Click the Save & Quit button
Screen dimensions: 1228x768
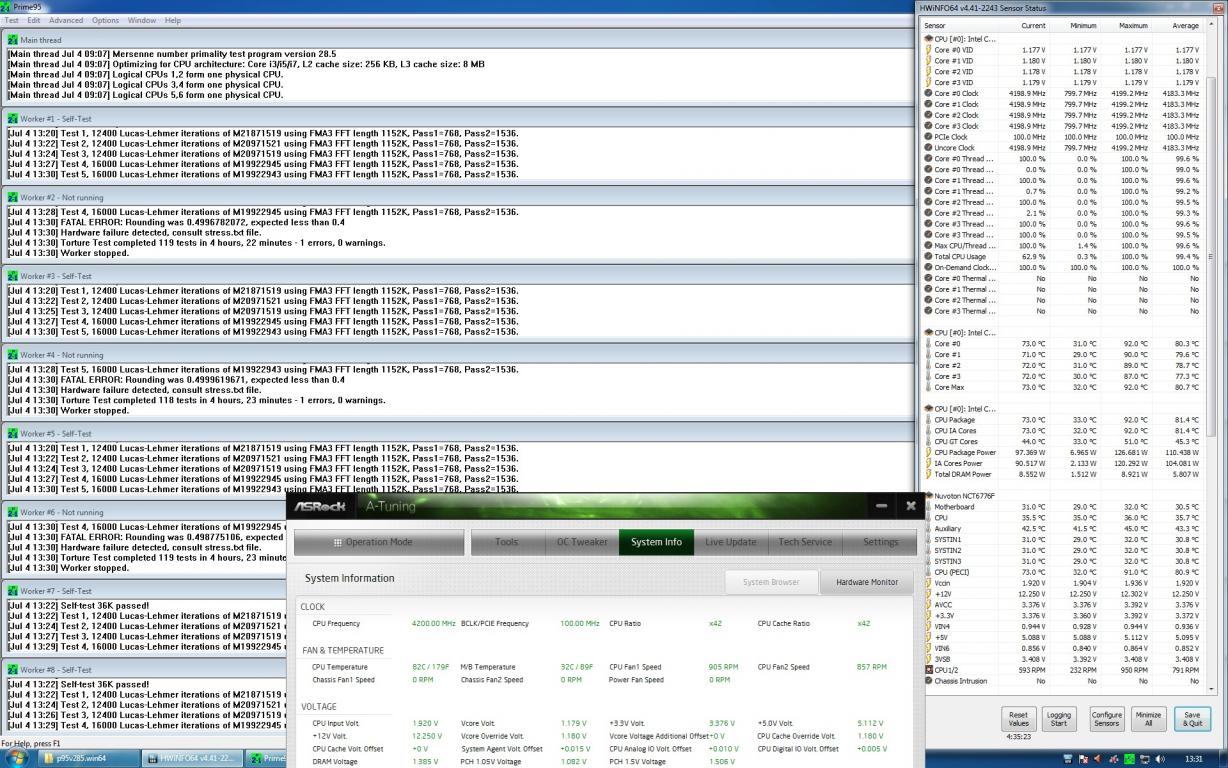1192,719
